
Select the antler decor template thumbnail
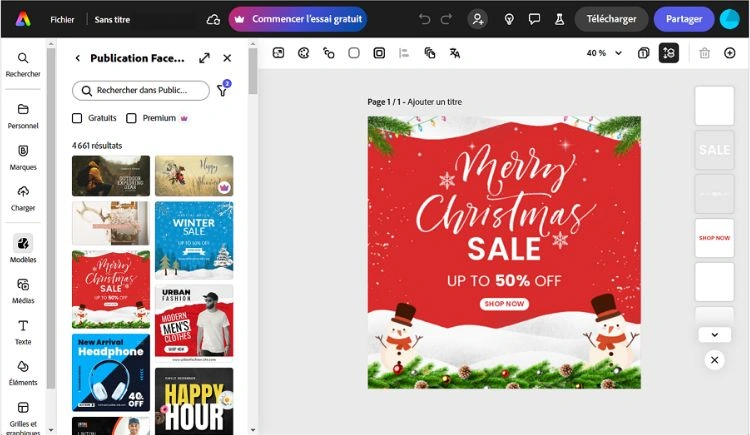tap(111, 223)
